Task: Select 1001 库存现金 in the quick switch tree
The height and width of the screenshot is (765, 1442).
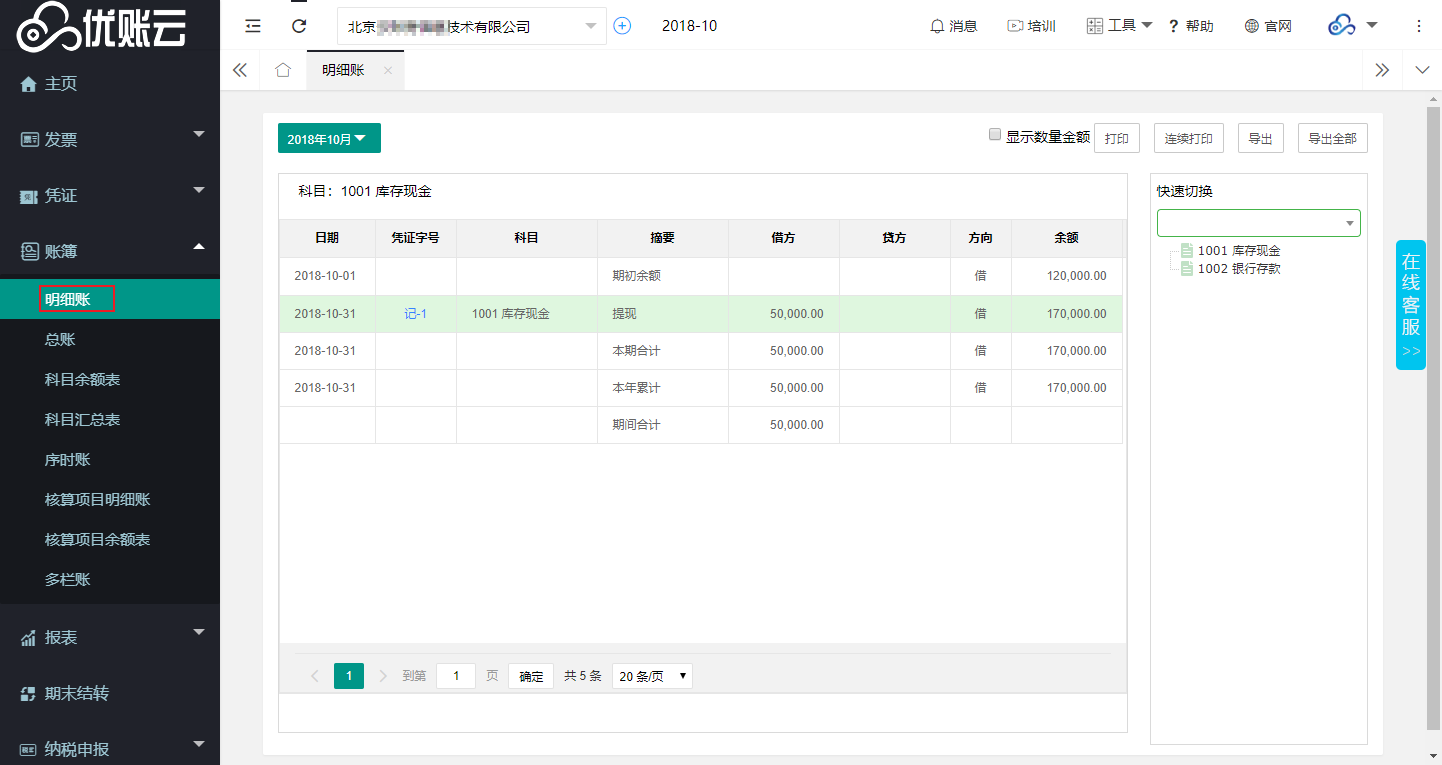Action: pyautogui.click(x=1238, y=251)
